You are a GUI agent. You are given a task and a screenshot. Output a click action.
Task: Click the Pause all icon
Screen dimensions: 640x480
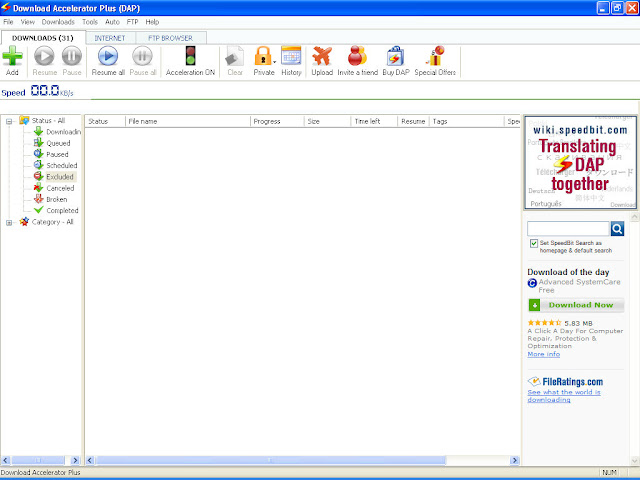[142, 56]
